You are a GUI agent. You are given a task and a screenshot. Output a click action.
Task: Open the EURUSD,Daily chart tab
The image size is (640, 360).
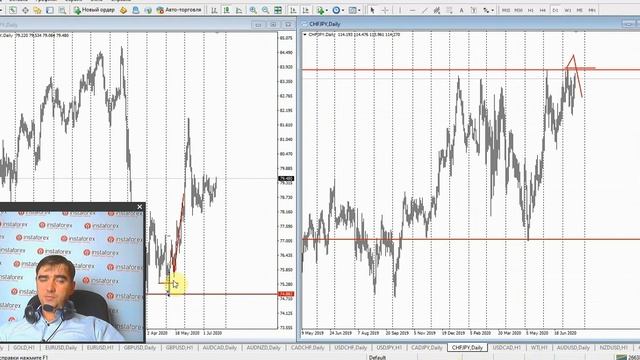click(61, 348)
